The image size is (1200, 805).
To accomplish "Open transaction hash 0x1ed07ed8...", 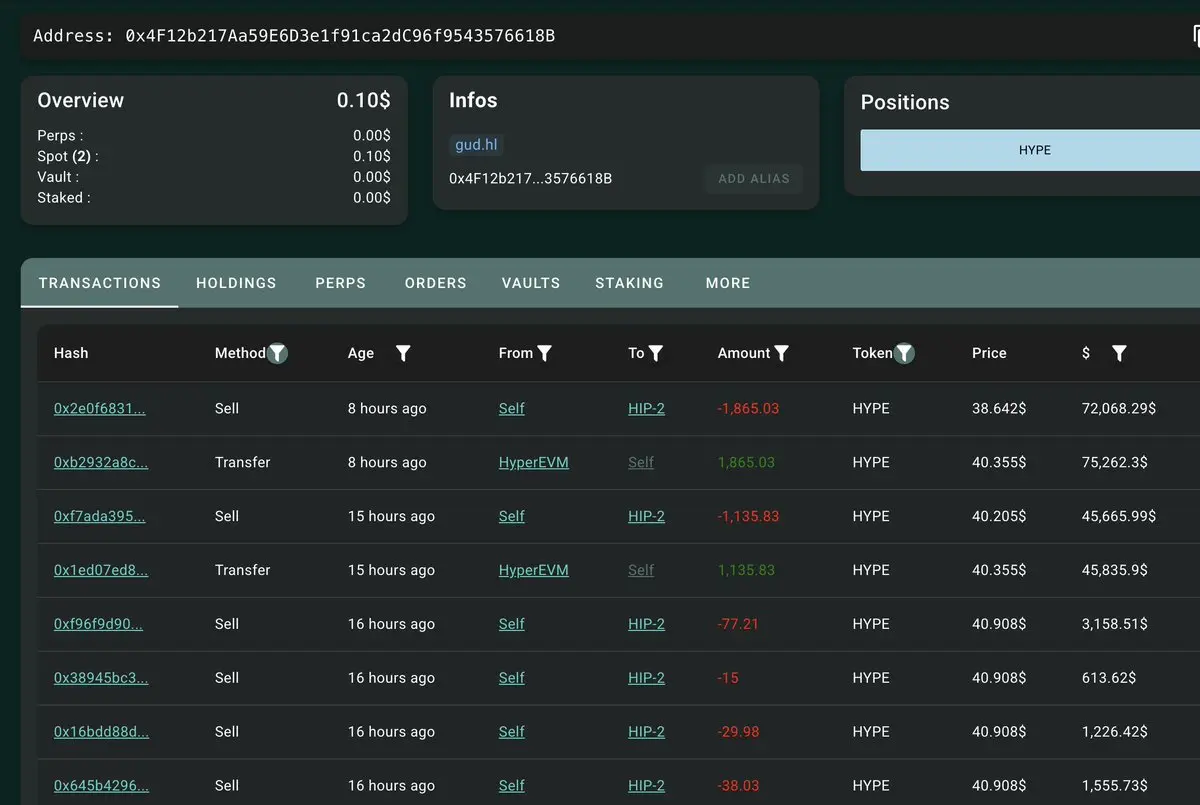I will click(101, 570).
